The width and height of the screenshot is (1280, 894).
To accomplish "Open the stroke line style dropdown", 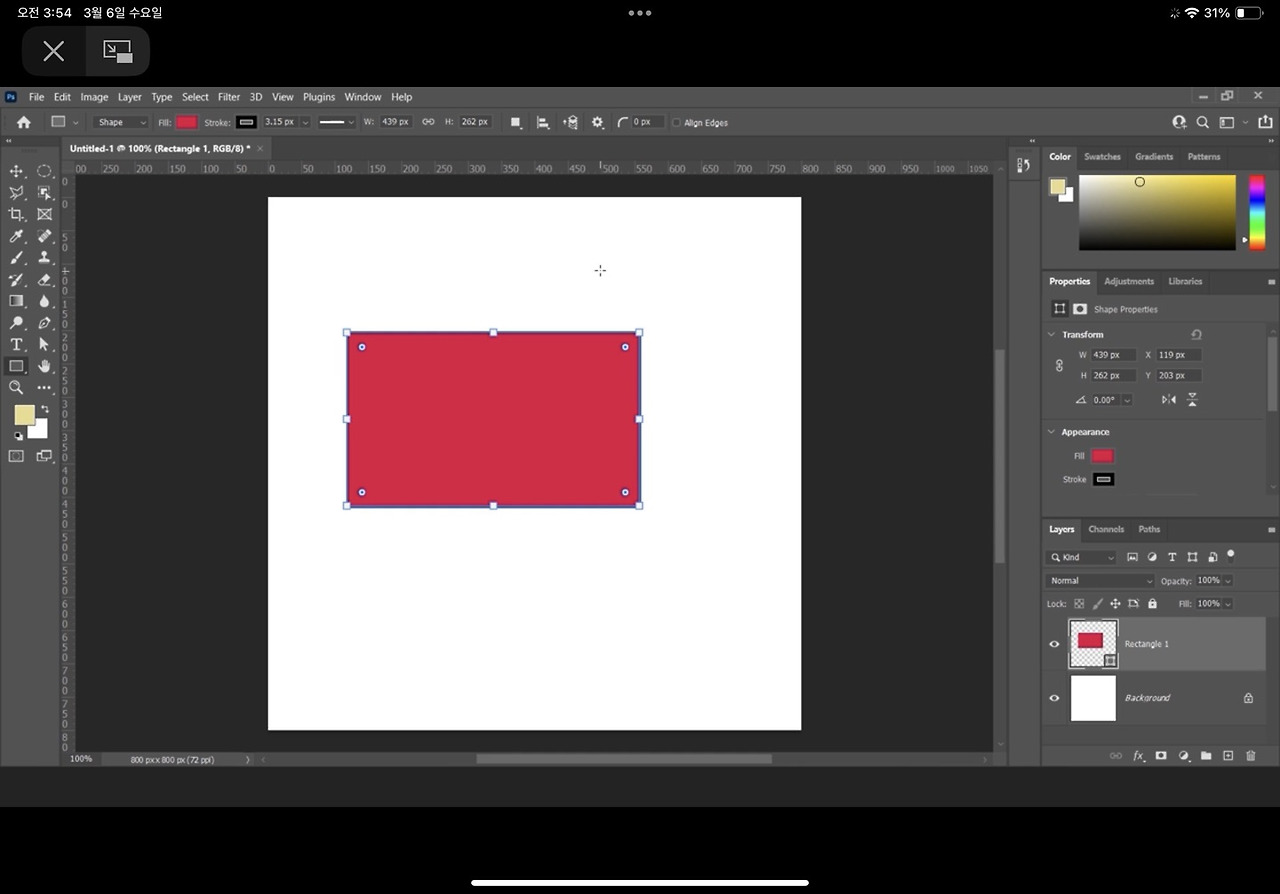I will [x=336, y=122].
